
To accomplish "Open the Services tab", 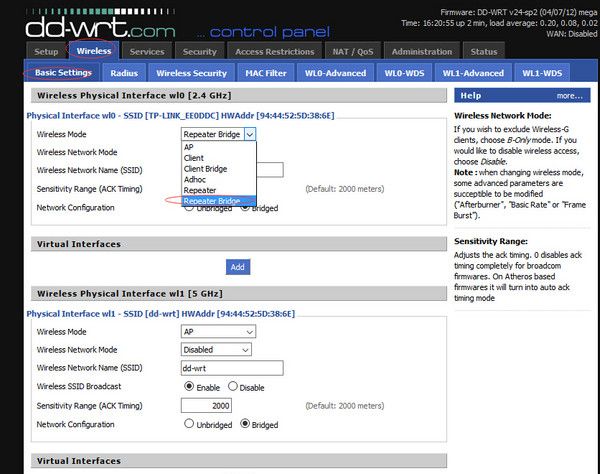I will pyautogui.click(x=147, y=52).
